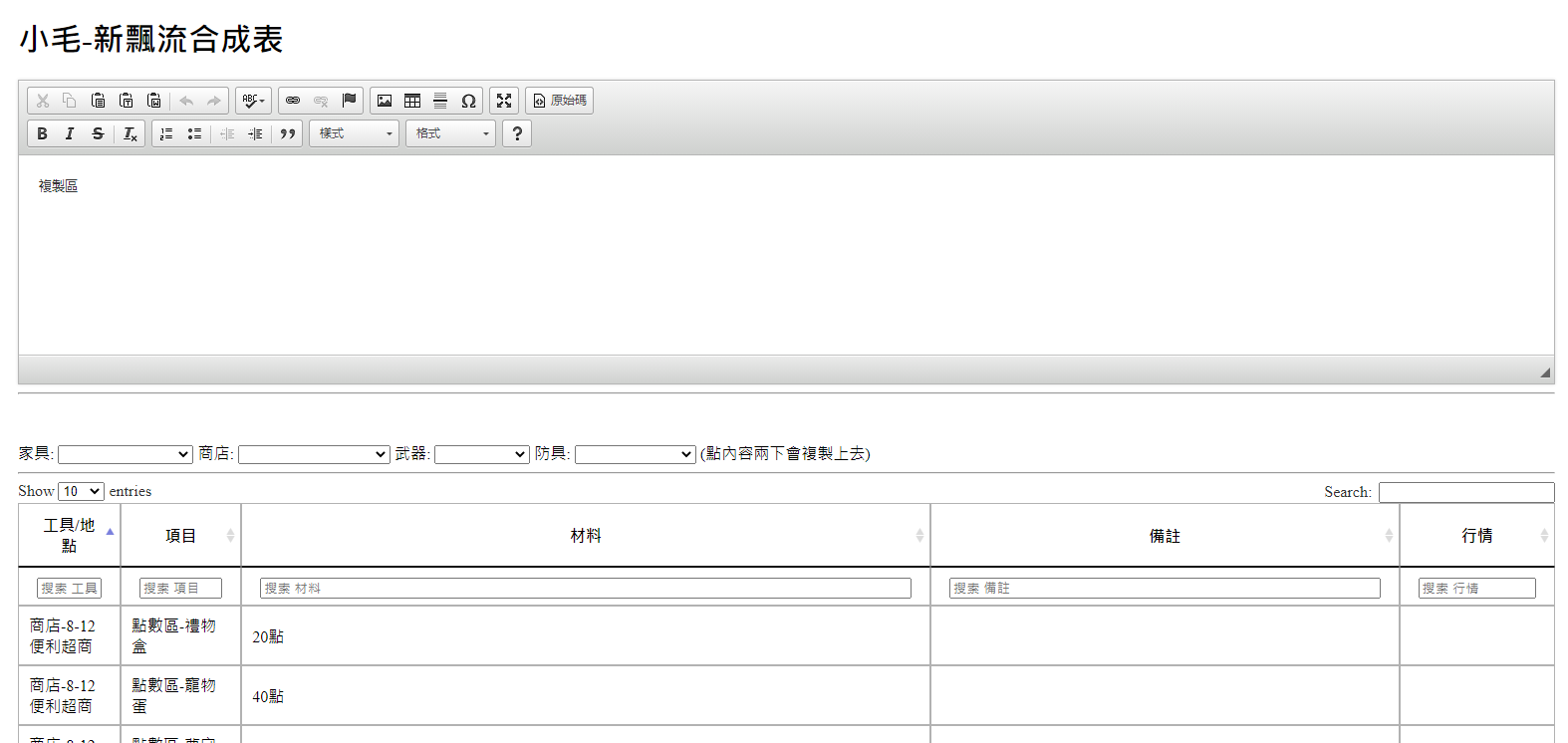Viewport: 1568px width, 743px height.
Task: Sort table by 材料 column header
Action: (586, 536)
